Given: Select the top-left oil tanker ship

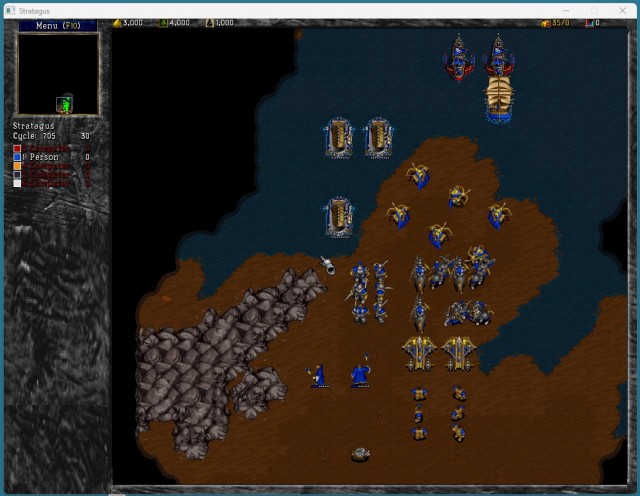Looking at the screenshot, I should [x=338, y=138].
